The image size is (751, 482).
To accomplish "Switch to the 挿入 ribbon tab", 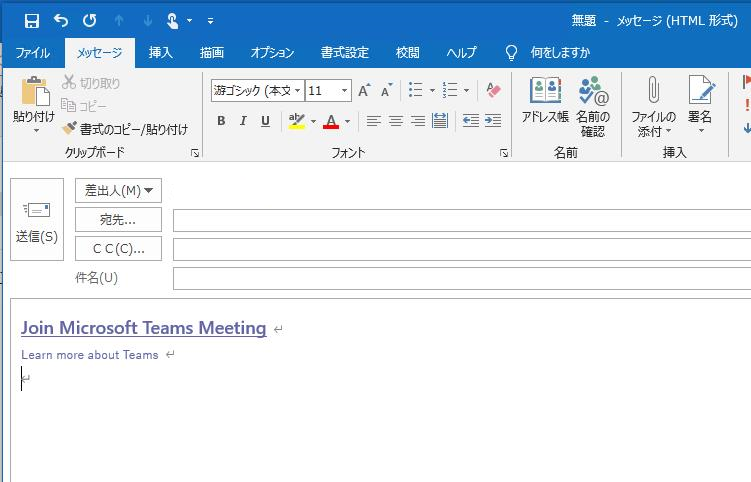I will 160,53.
